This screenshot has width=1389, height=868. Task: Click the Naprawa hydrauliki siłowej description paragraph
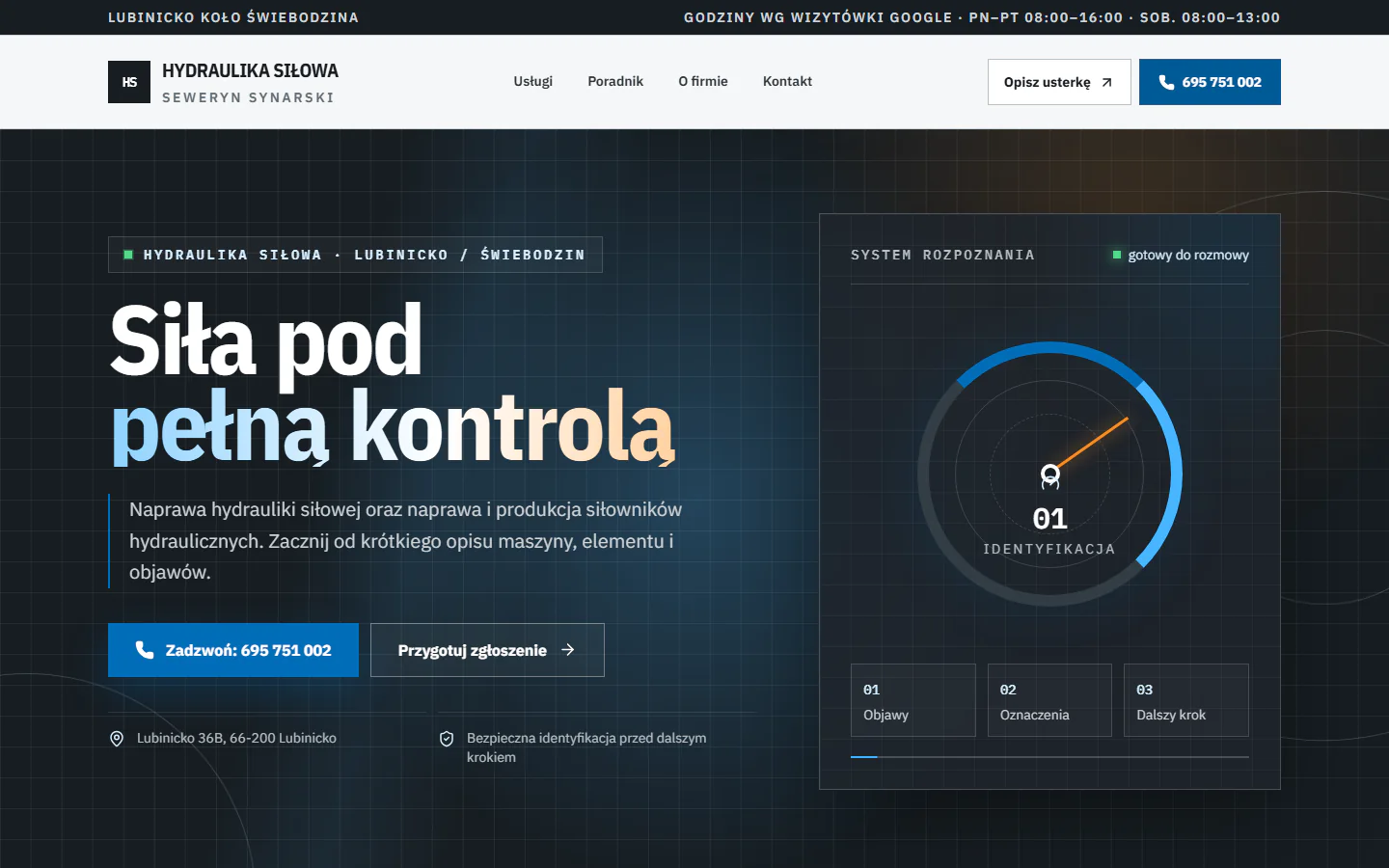pos(406,541)
